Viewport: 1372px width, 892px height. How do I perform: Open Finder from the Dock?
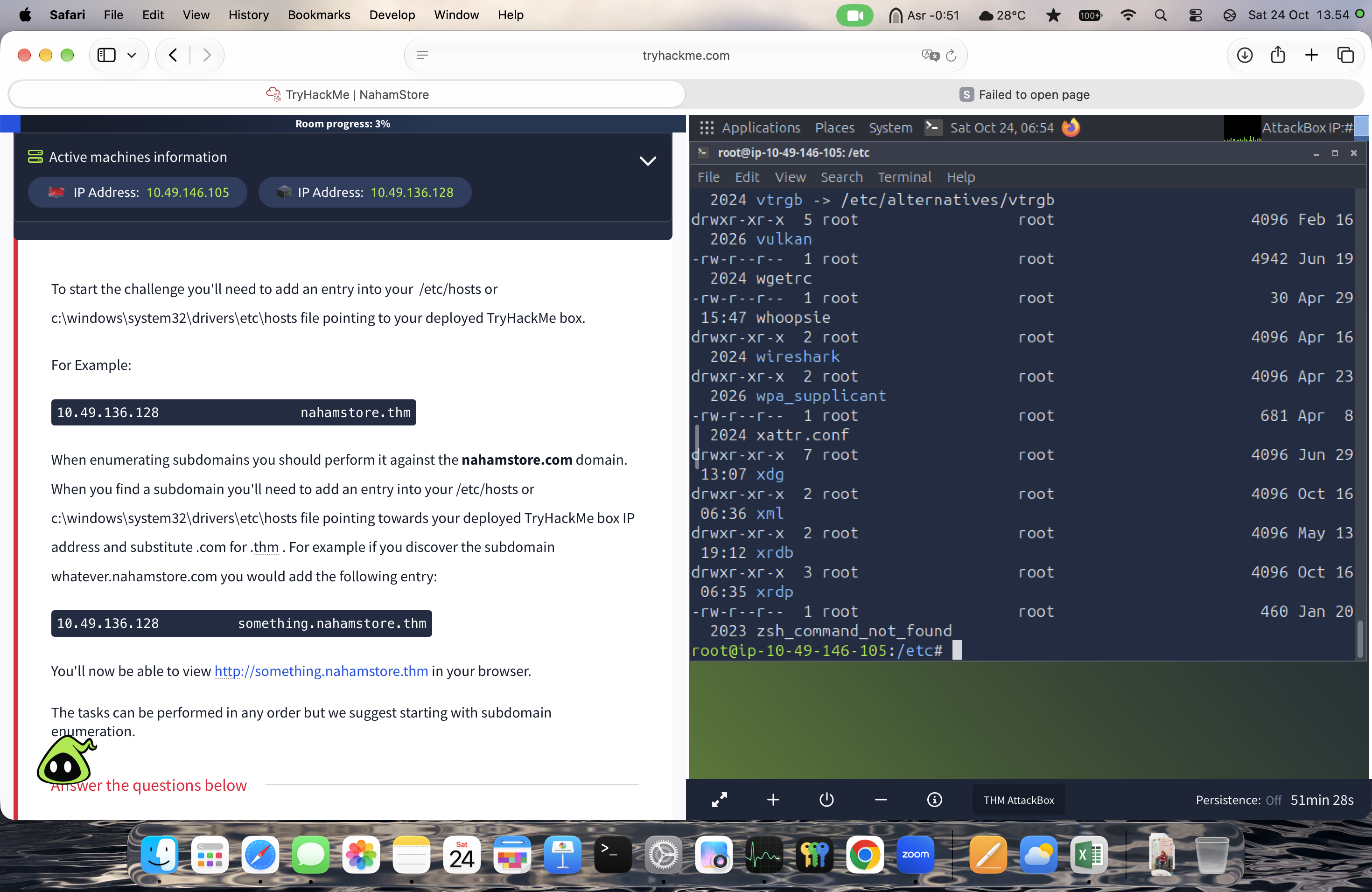[159, 855]
